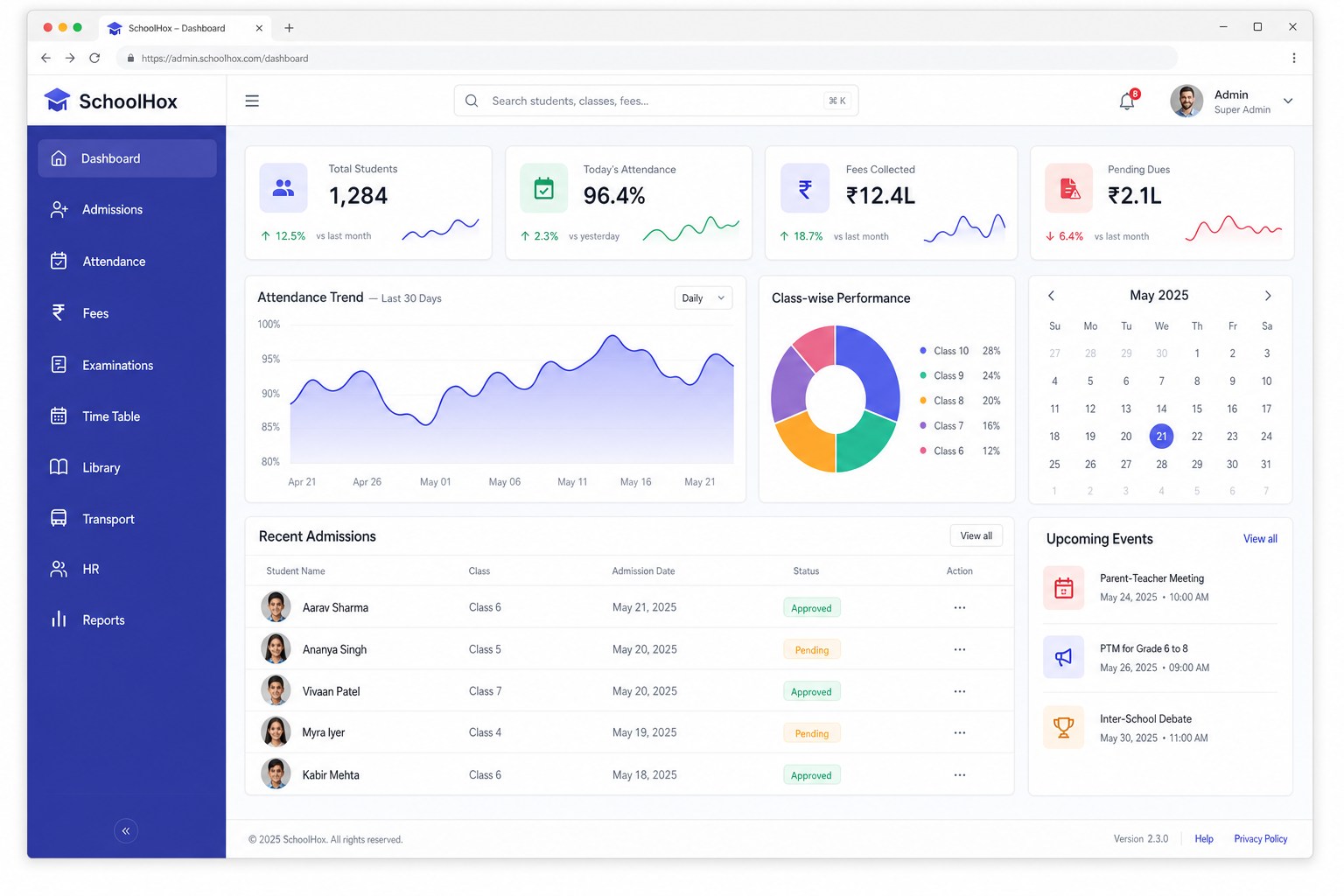Click the PTM megaphone icon

[1064, 657]
